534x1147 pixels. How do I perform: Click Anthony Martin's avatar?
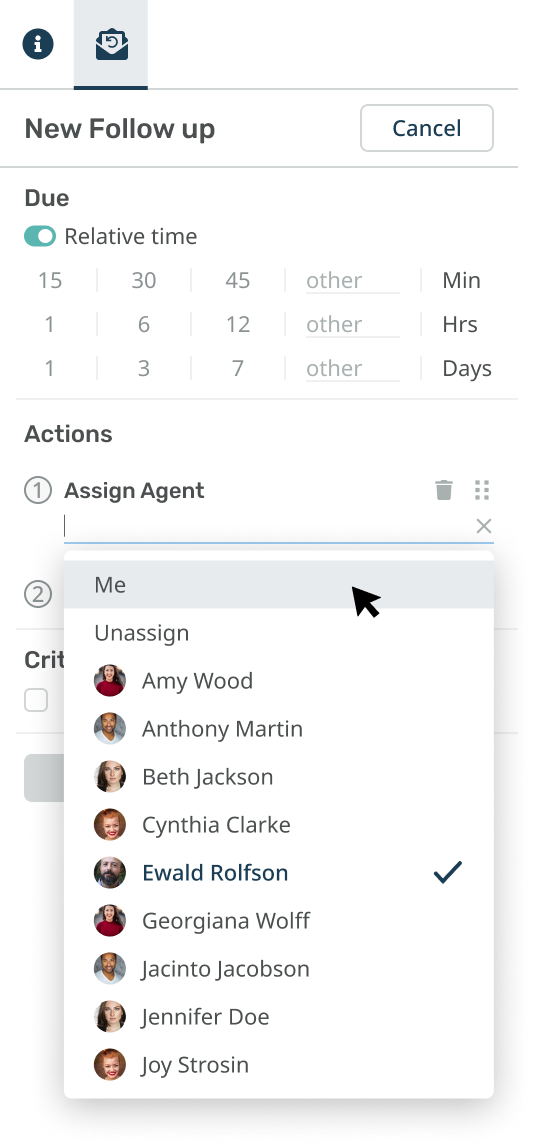110,729
